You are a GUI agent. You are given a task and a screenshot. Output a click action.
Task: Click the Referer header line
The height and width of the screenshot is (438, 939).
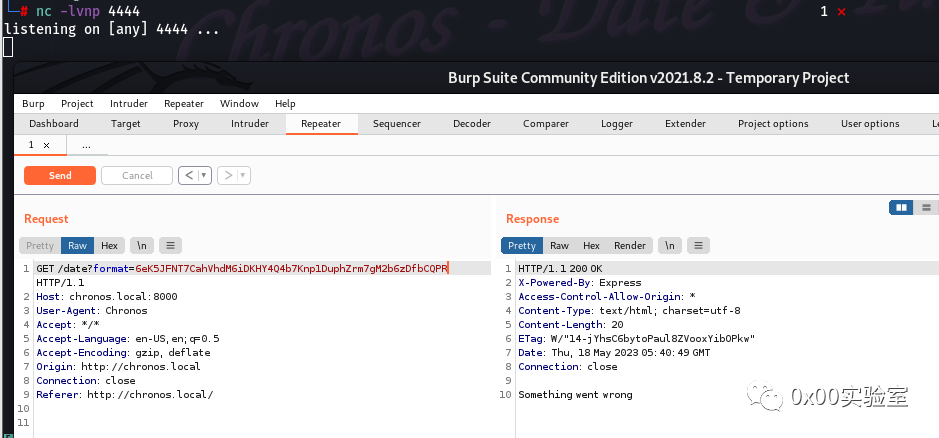[x=125, y=394]
